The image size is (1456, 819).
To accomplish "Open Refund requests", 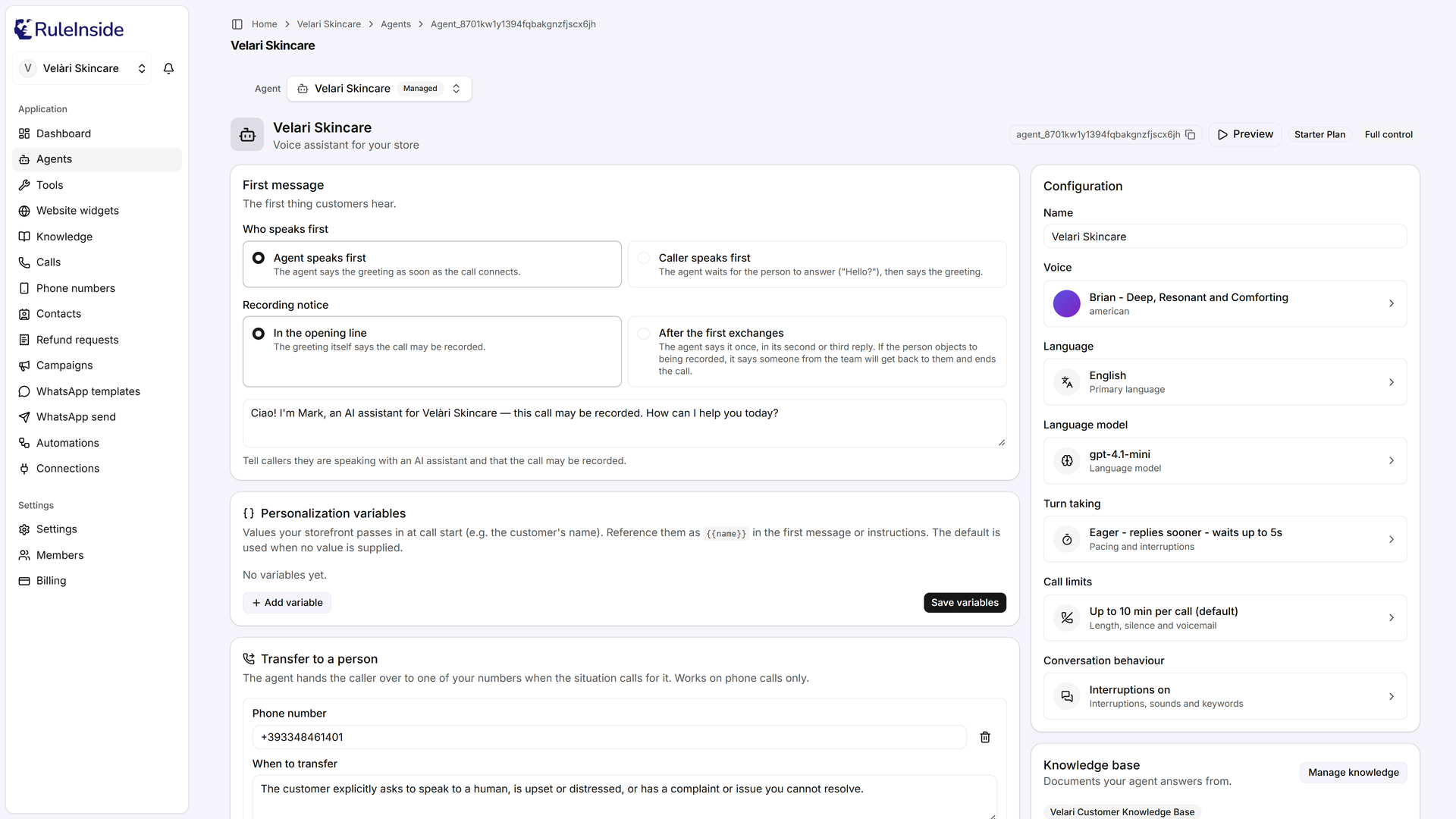I will pyautogui.click(x=97, y=340).
